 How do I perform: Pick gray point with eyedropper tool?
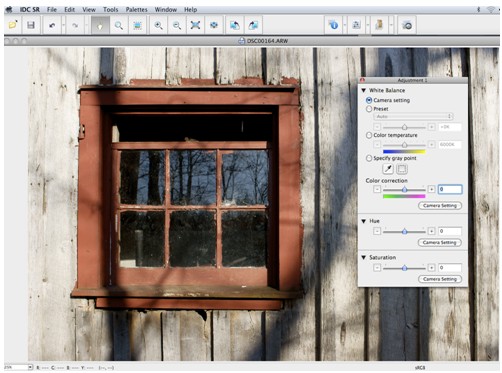coord(388,169)
